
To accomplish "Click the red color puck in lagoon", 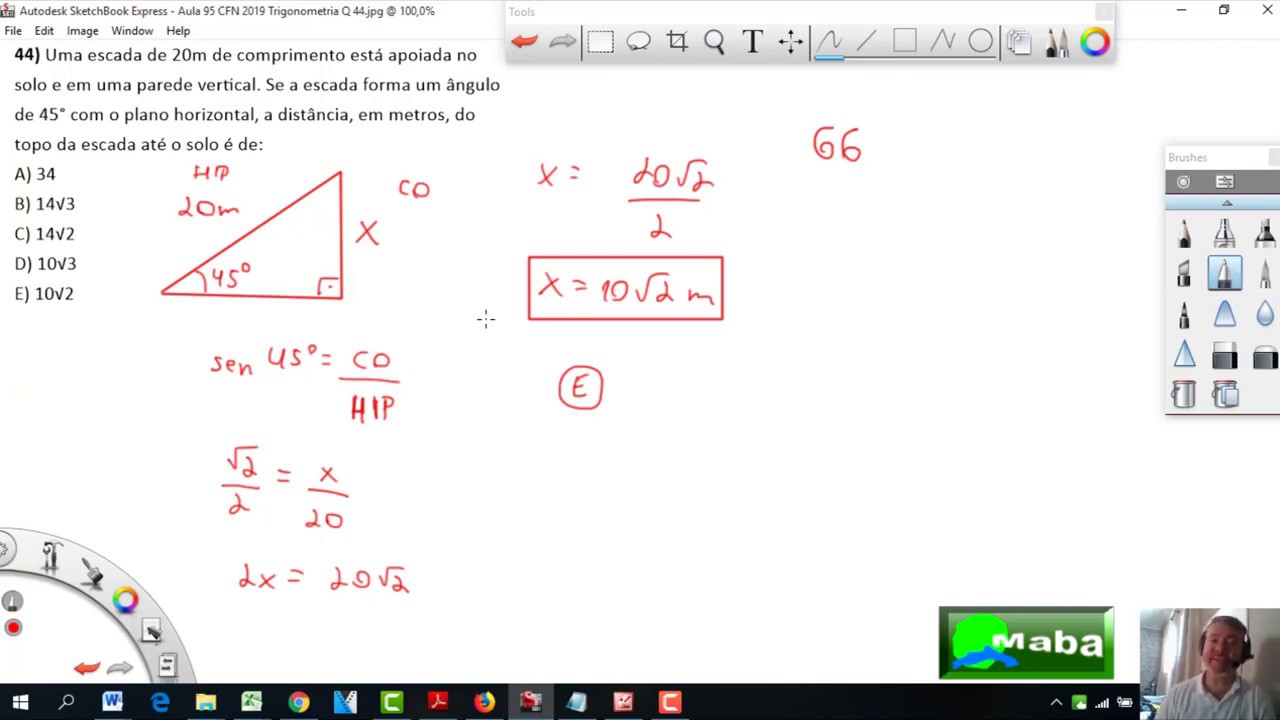I will coord(13,628).
